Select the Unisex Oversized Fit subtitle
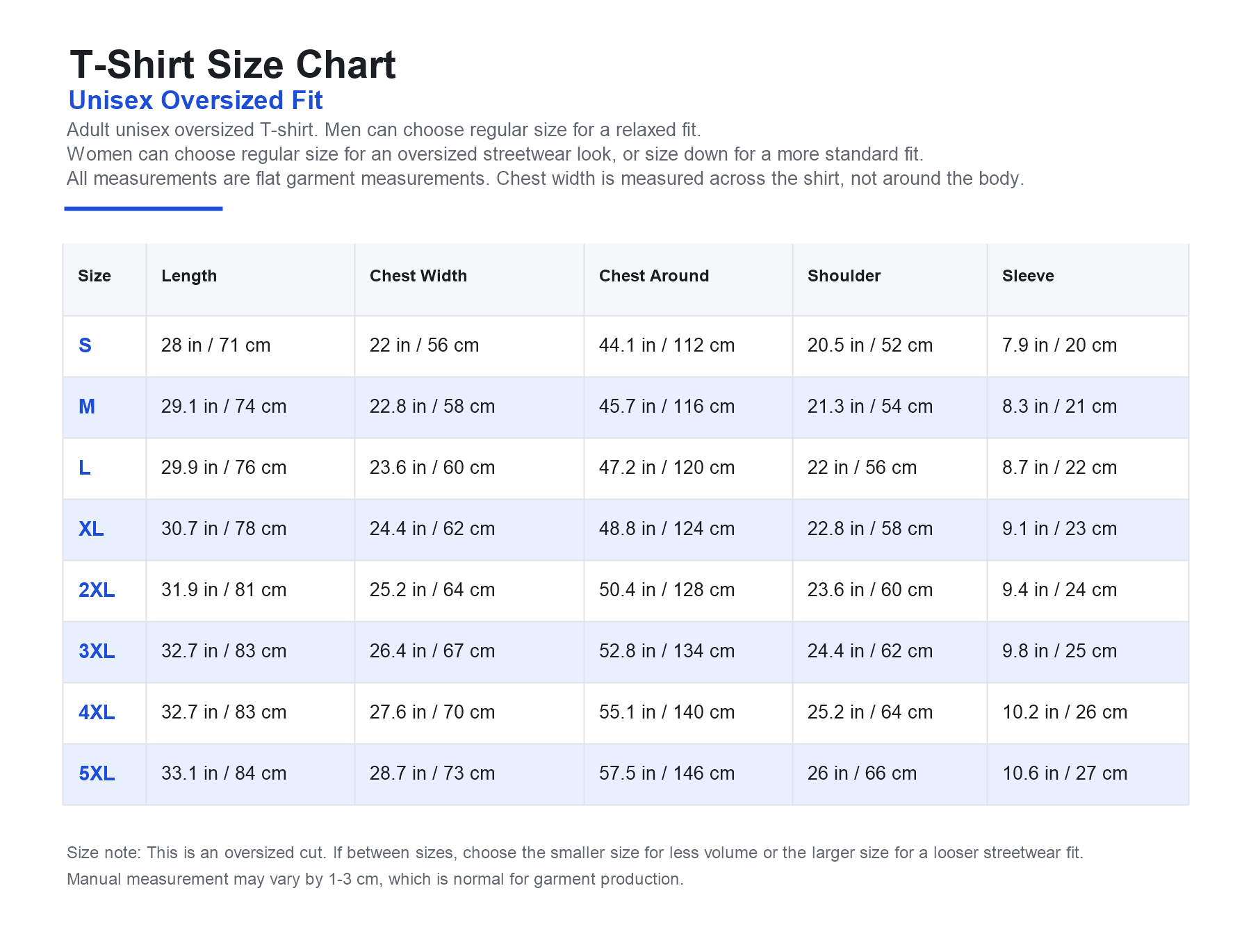Screen dimensions: 1251x952 click(195, 101)
